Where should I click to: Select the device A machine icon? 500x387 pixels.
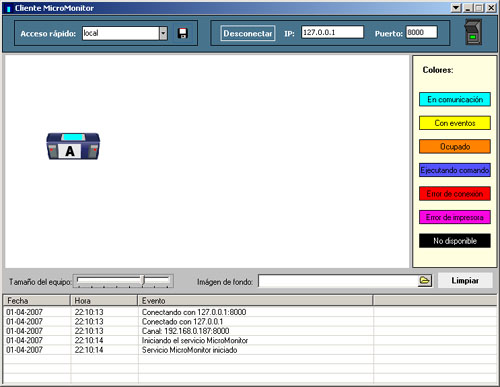73,146
